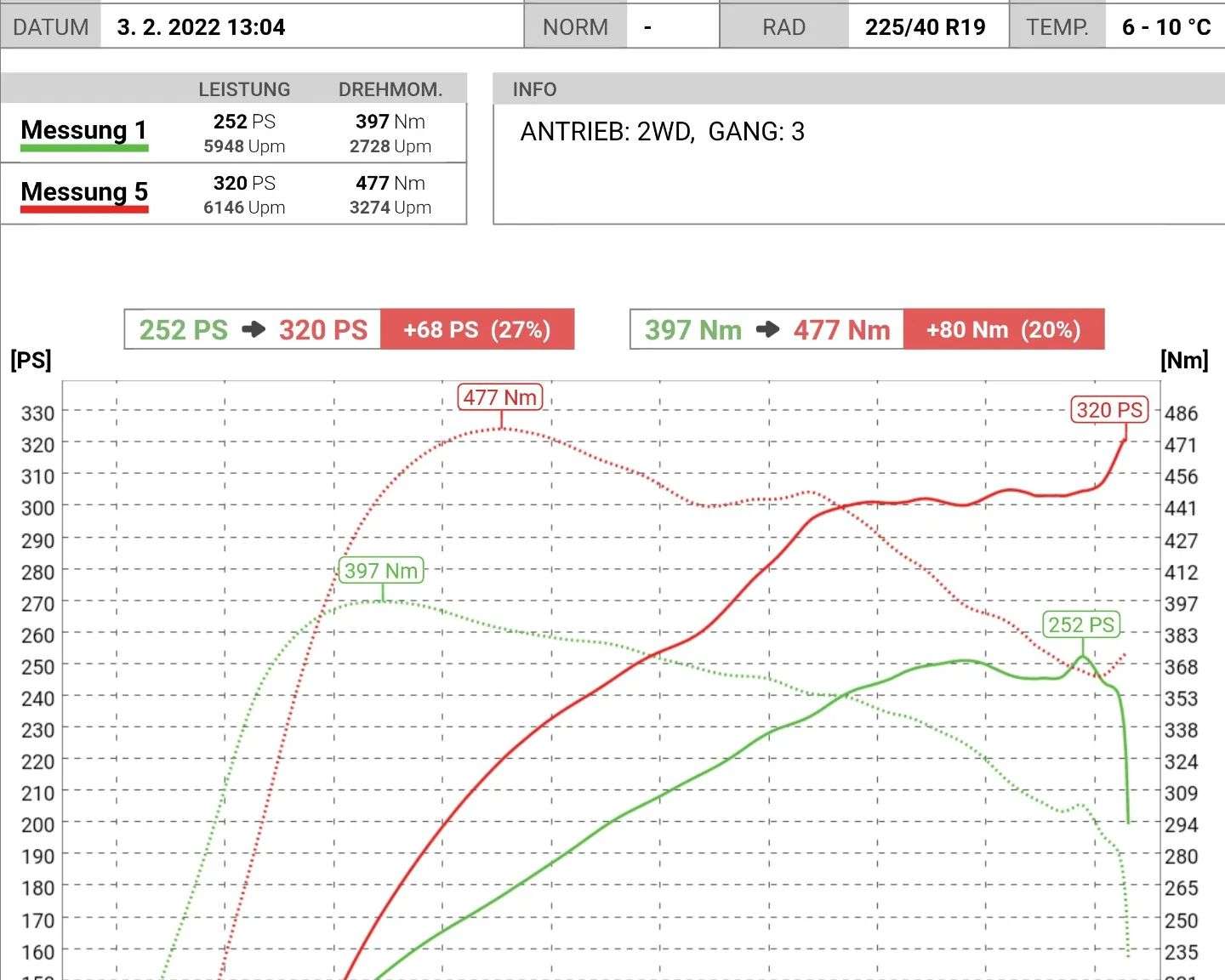1225x980 pixels.
Task: Open the LEISTUNG column header
Action: point(244,89)
